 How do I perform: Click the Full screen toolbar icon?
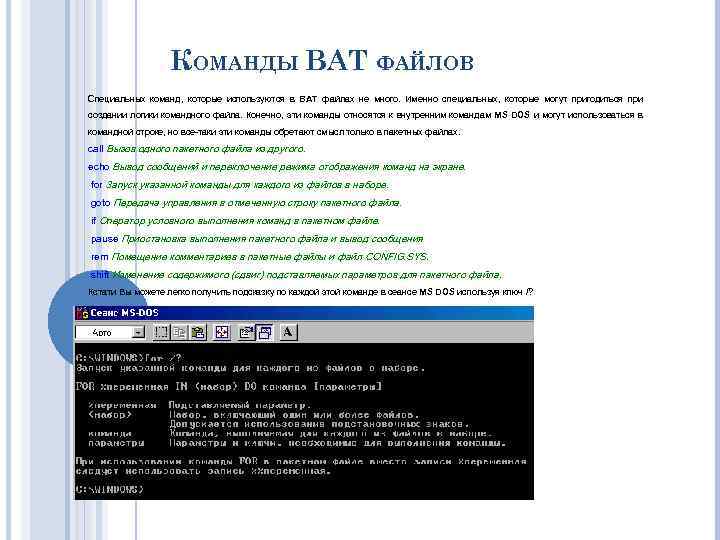(222, 332)
